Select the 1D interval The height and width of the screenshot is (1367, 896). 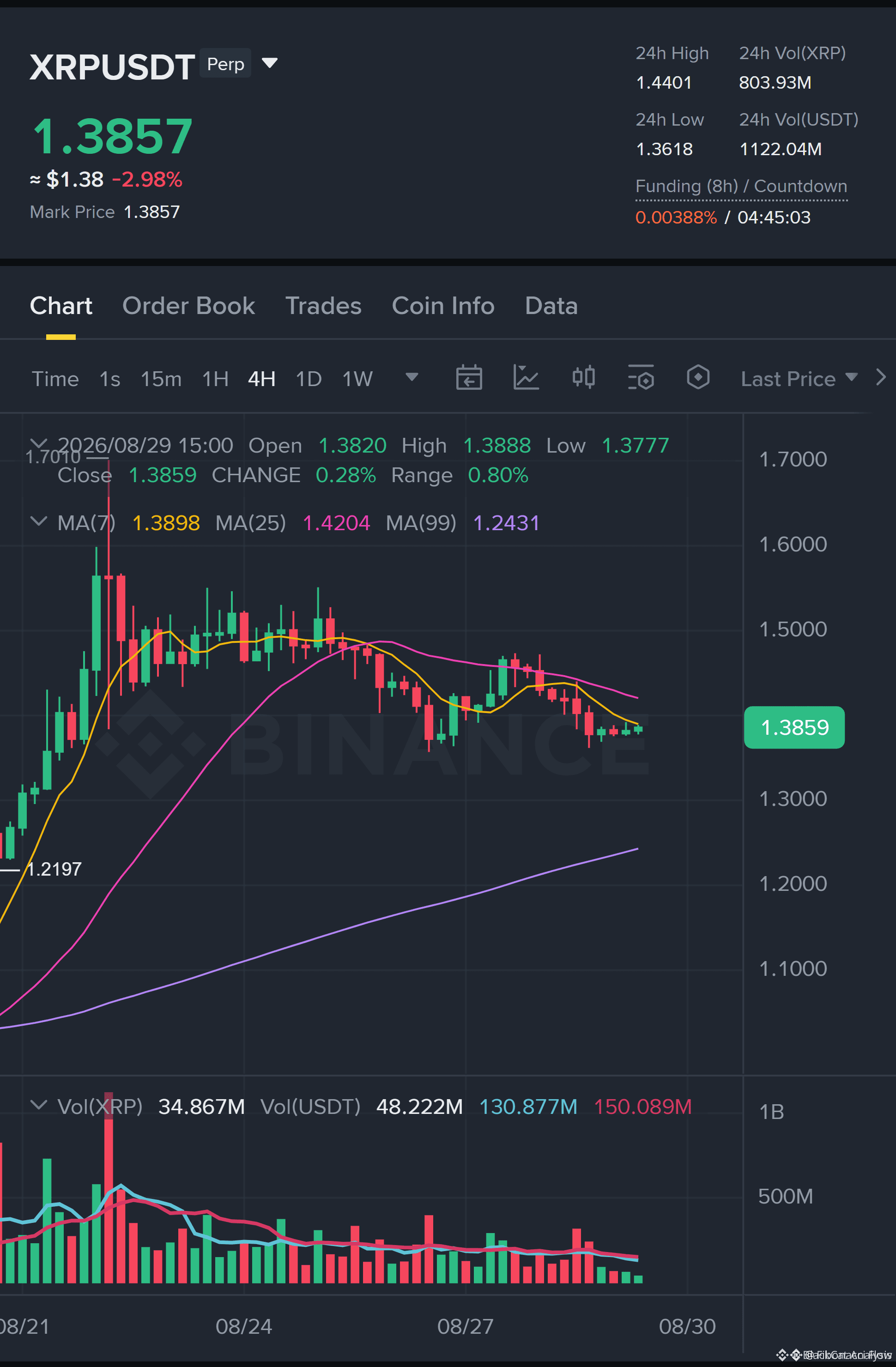point(309,379)
